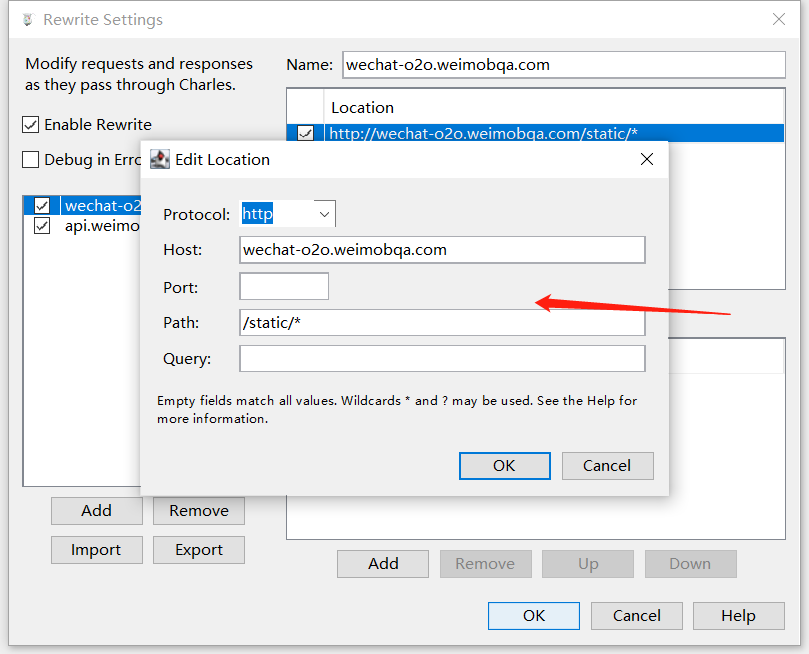Close the Rewrite Settings window
This screenshot has height=654, width=809.
click(x=779, y=20)
